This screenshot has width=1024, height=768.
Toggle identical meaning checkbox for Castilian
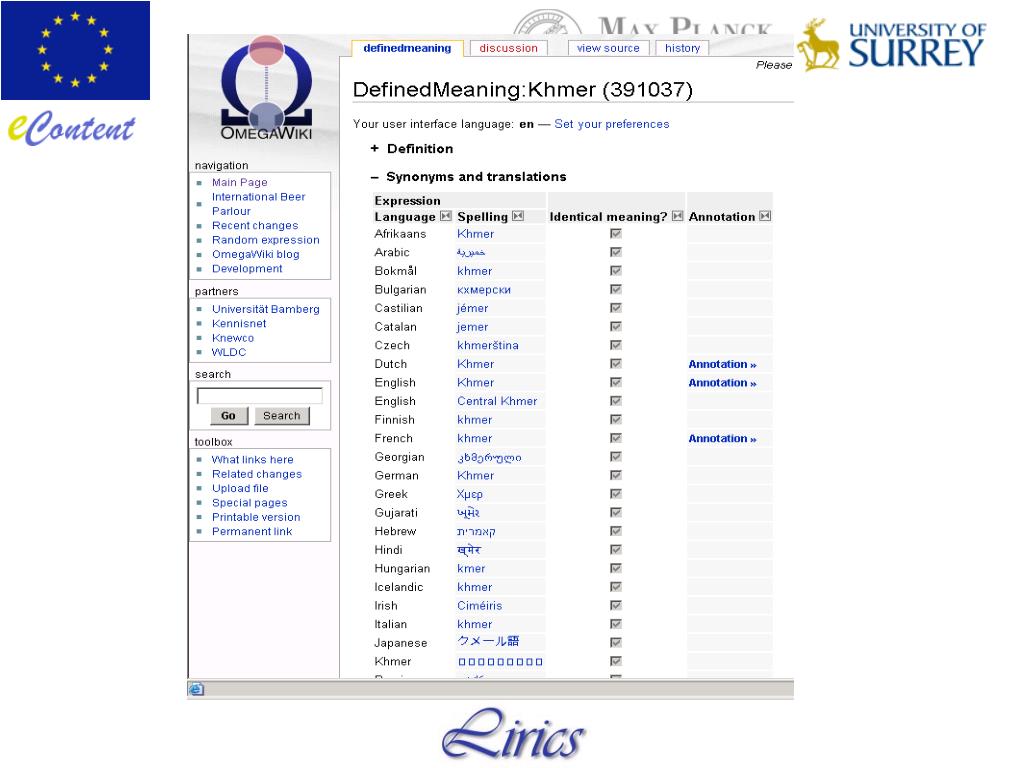[616, 308]
